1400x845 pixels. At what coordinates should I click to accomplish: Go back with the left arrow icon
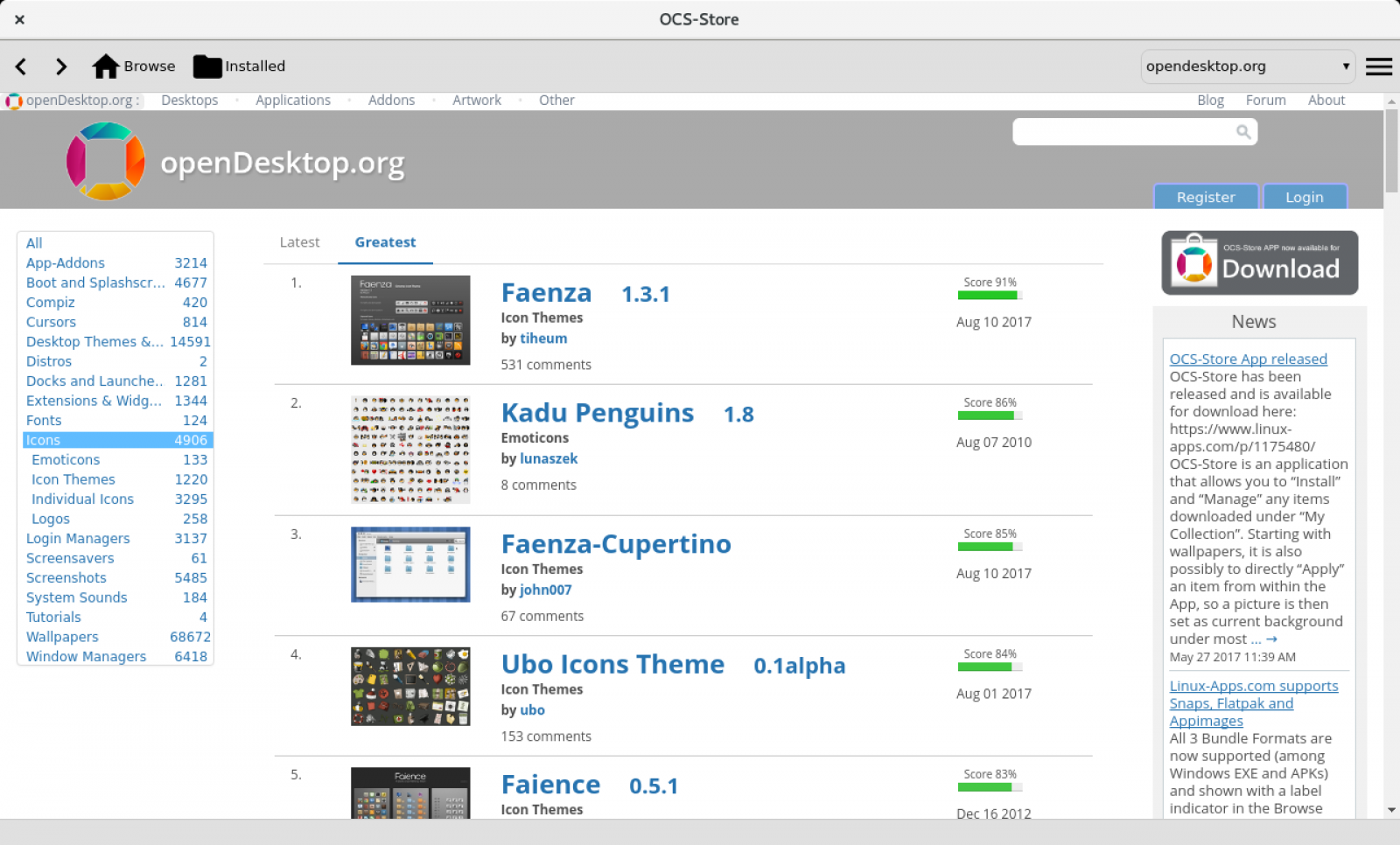(21, 66)
